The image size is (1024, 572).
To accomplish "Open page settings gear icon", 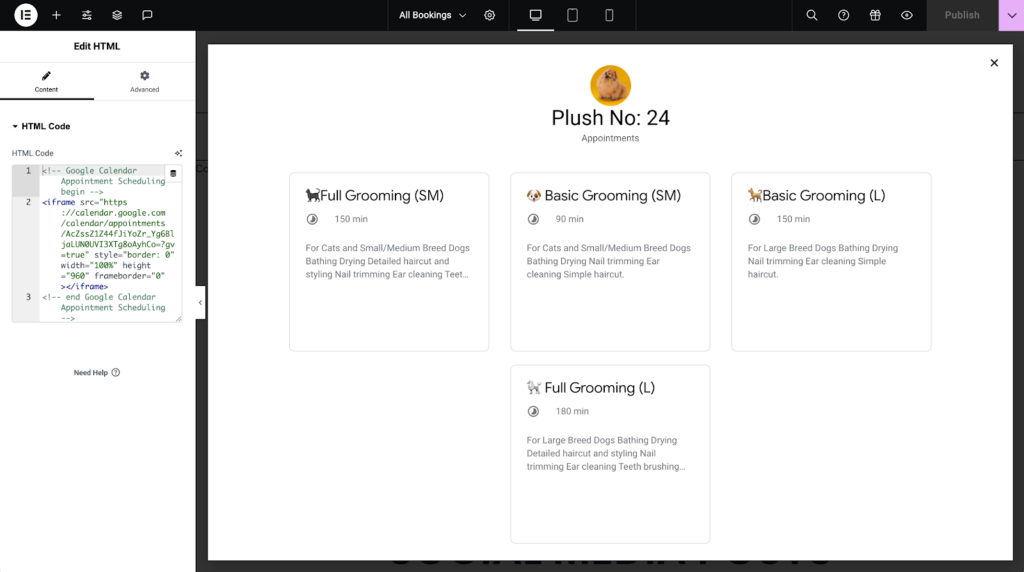I will pos(489,15).
